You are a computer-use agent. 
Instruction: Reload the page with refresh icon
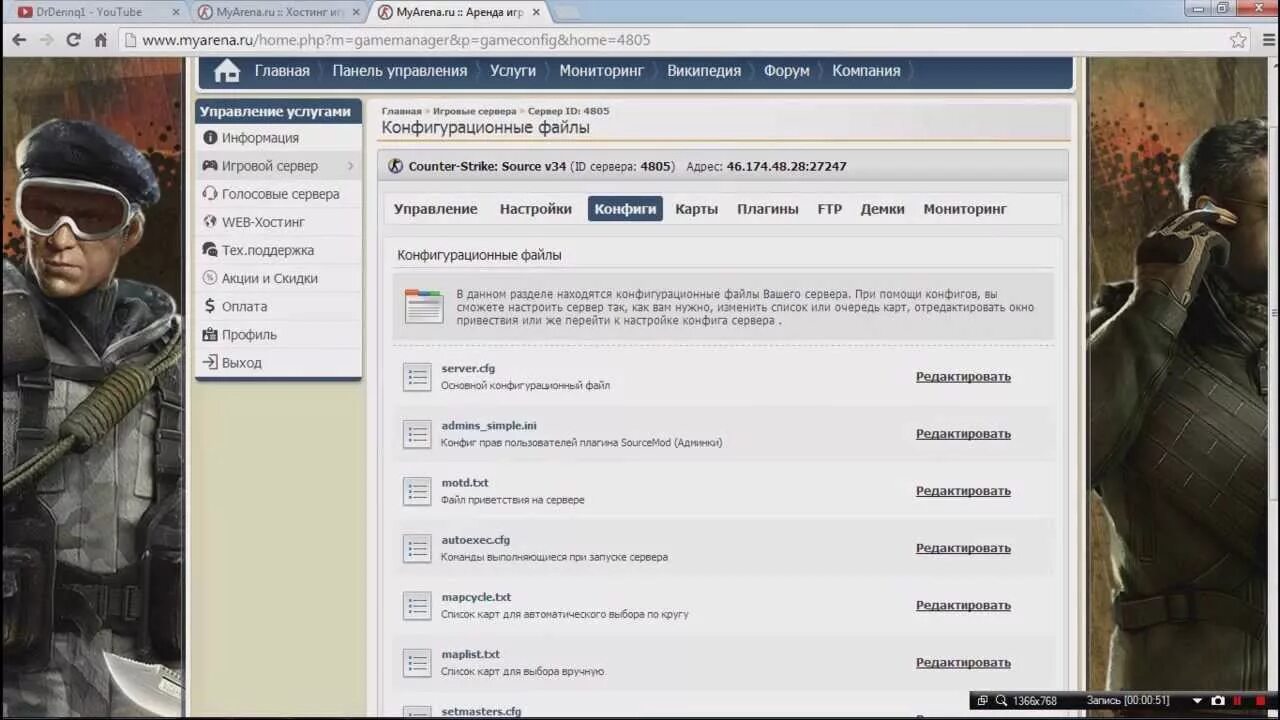pos(73,40)
